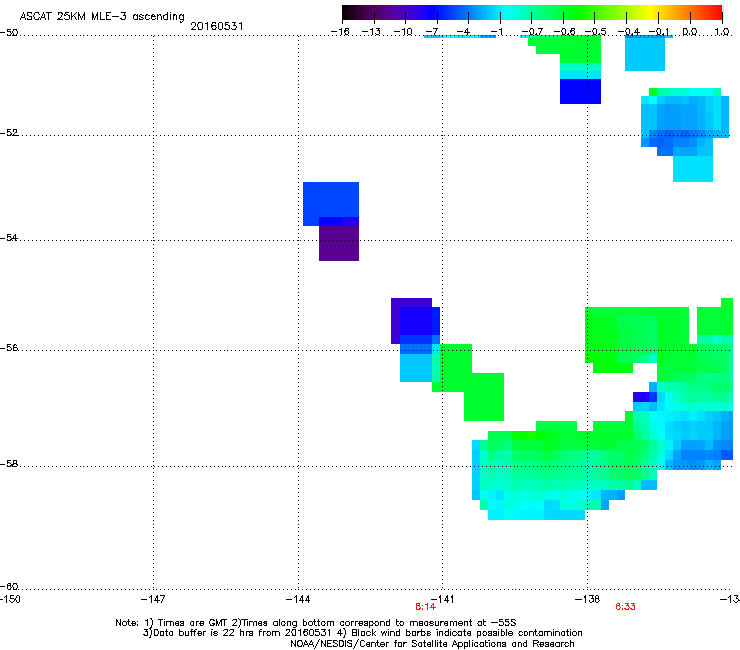
Task: Click the latitude axis label '-56'
Action: (9, 347)
